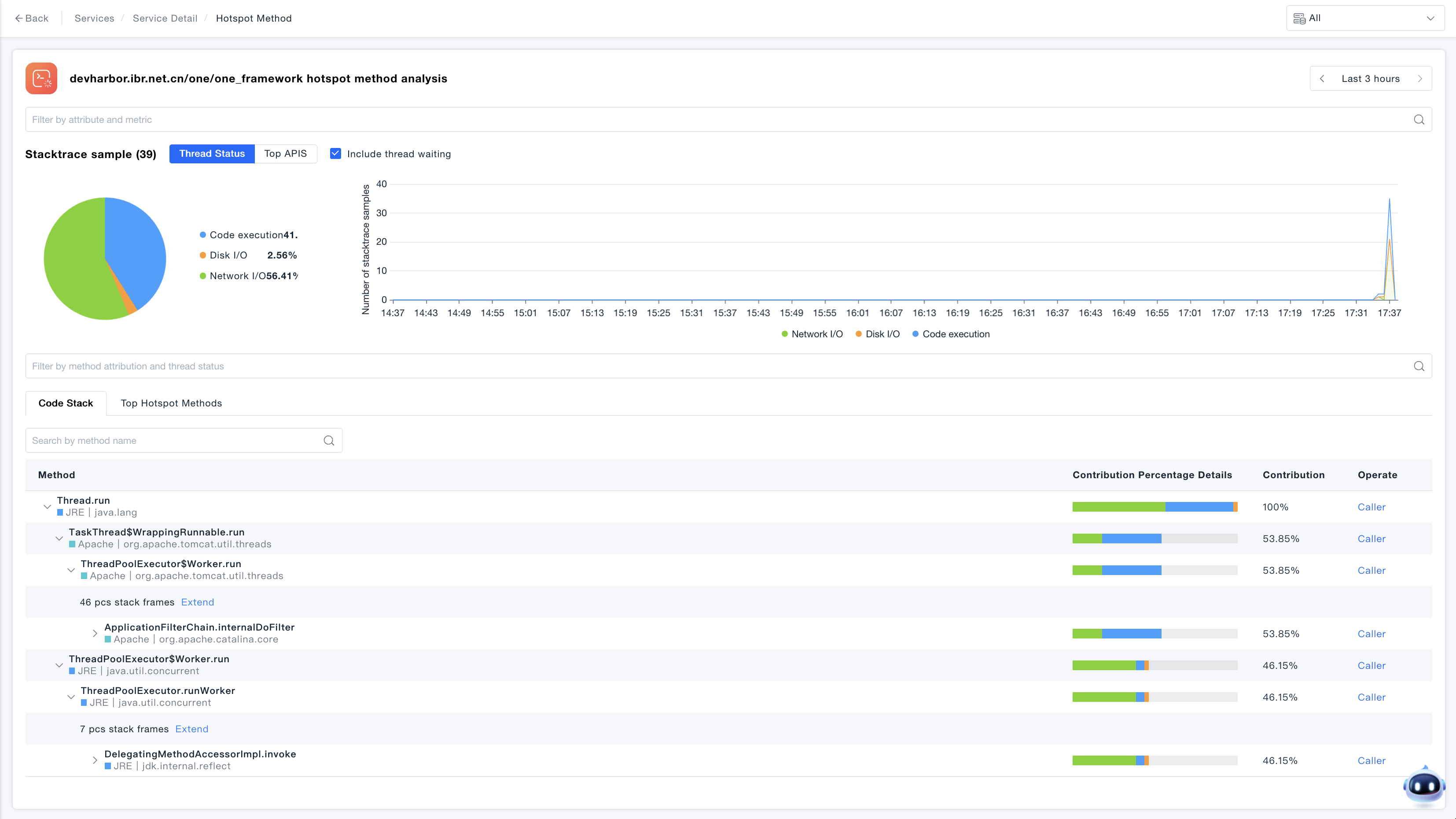This screenshot has height=819, width=1456.
Task: Click Code execution legend color dot in pie chart
Action: coord(203,235)
